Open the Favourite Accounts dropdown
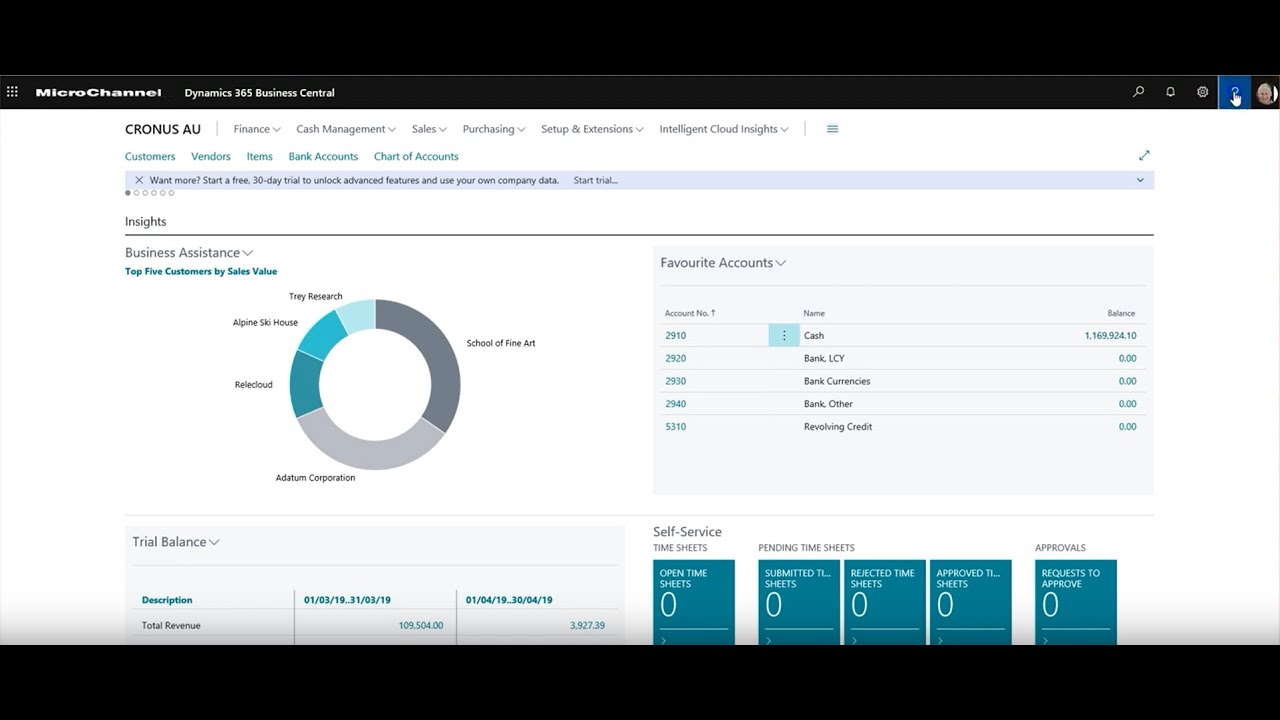 (723, 263)
